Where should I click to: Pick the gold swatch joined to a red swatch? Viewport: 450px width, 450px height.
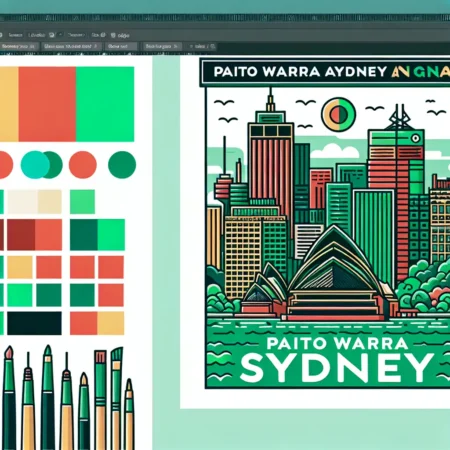click(x=111, y=323)
